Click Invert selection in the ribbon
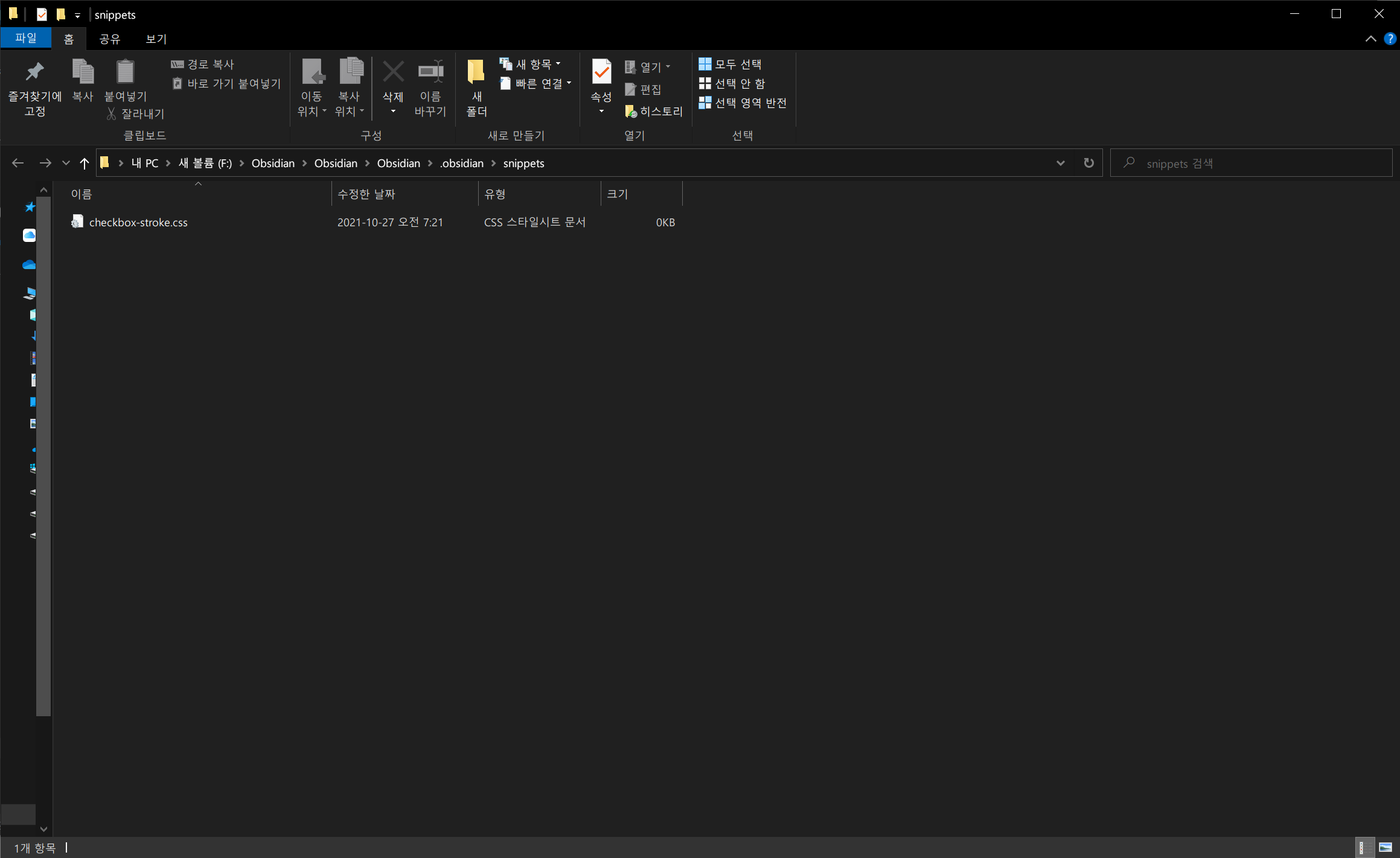1400x858 pixels. tap(743, 103)
